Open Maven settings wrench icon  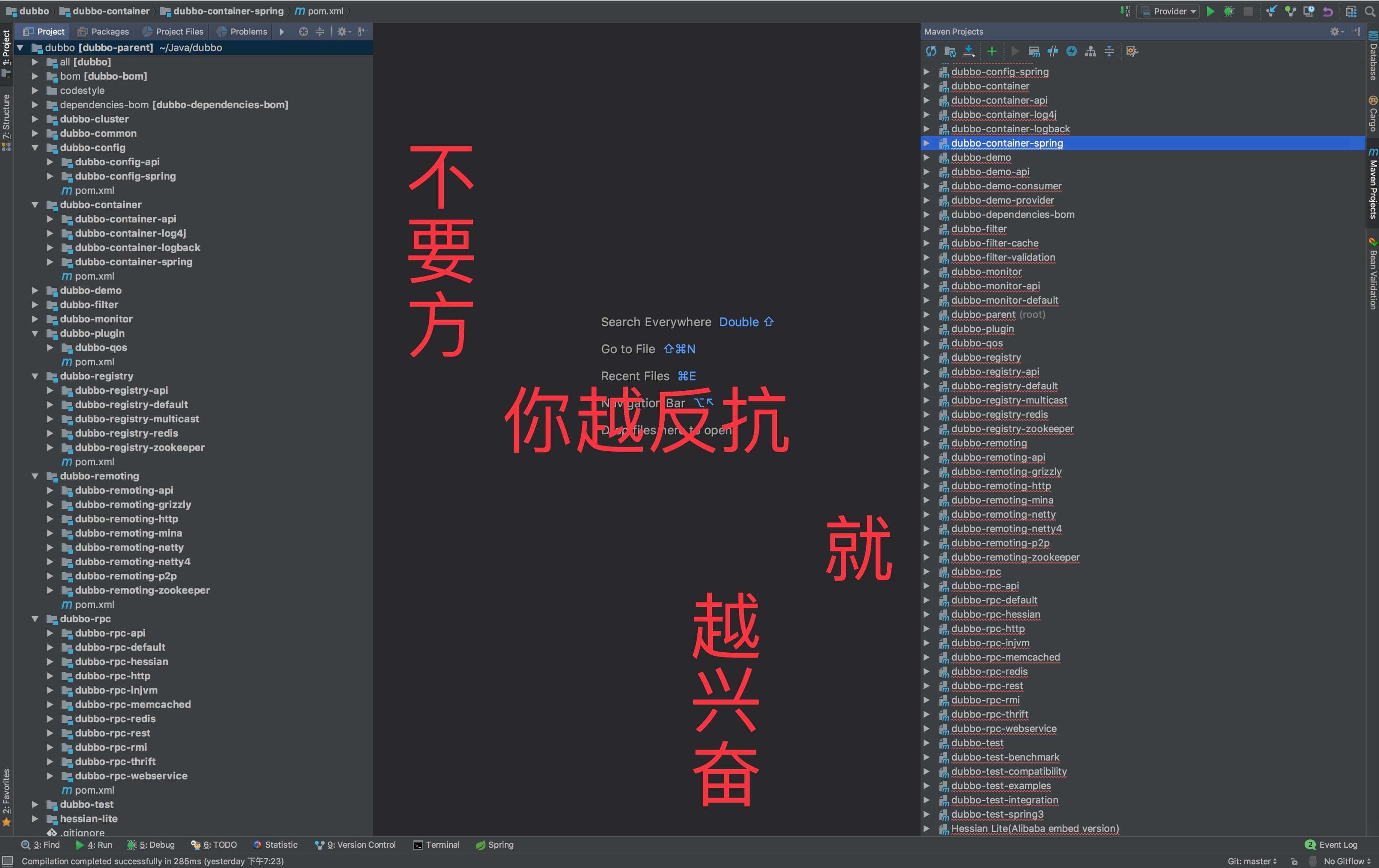[1132, 51]
